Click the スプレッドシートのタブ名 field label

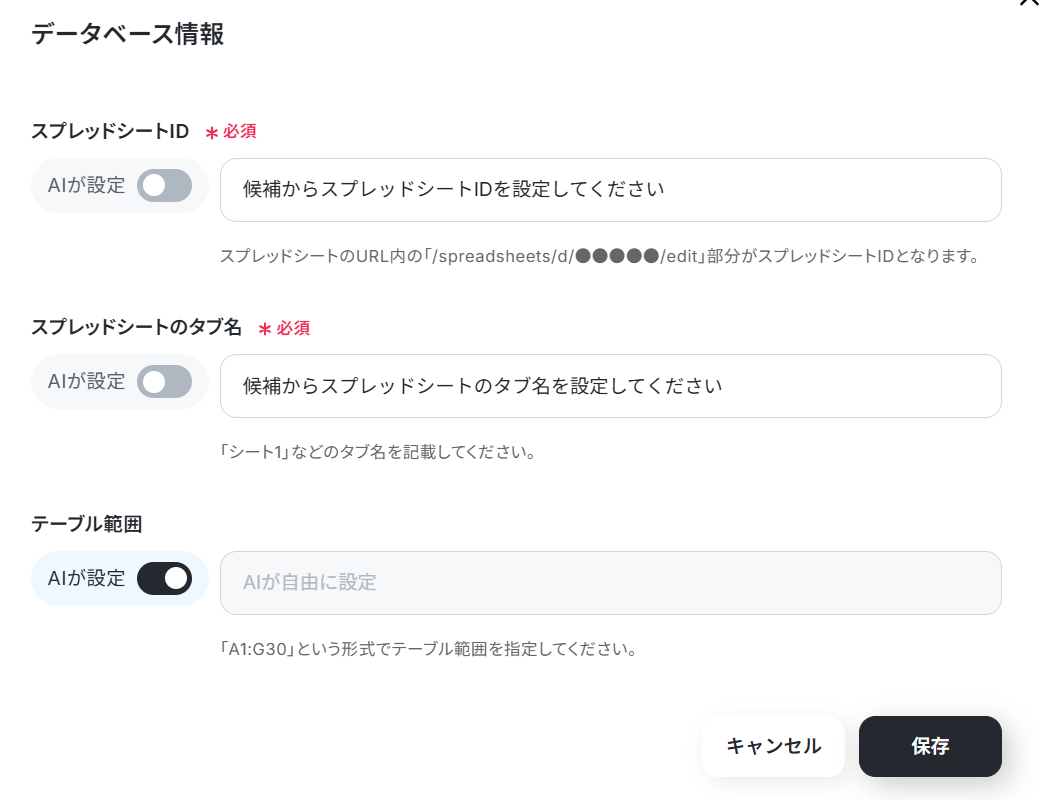click(x=136, y=328)
